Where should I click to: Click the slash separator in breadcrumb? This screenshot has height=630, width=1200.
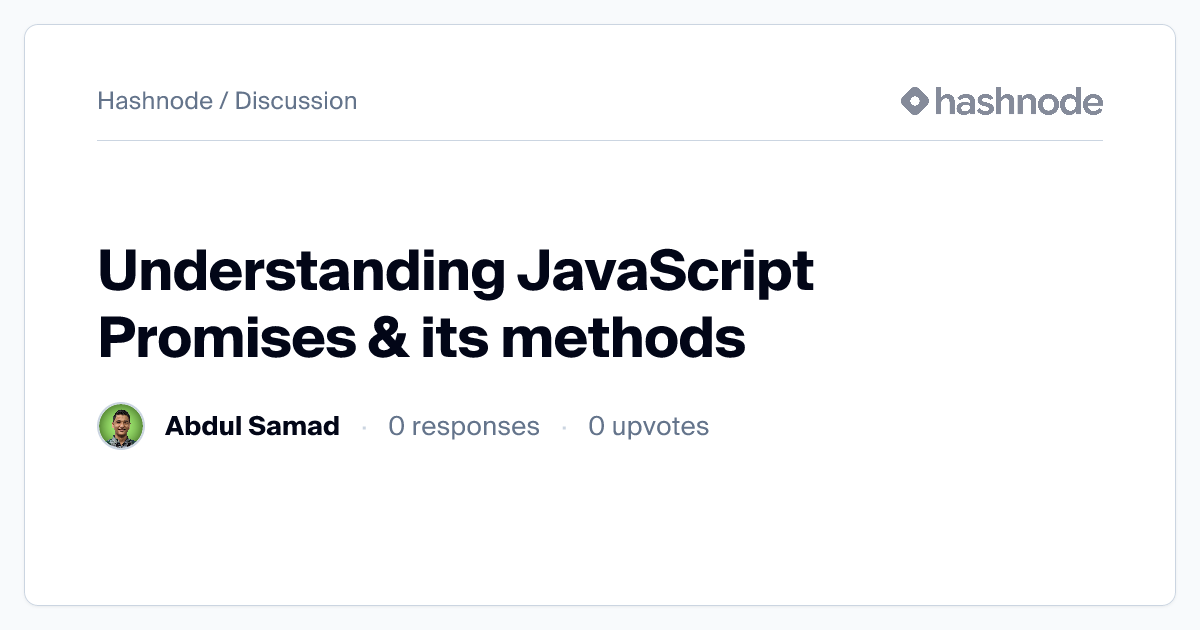pyautogui.click(x=224, y=101)
